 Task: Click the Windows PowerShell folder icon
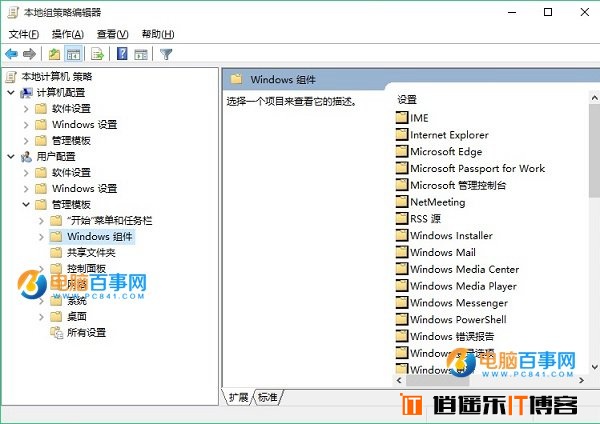tap(401, 319)
